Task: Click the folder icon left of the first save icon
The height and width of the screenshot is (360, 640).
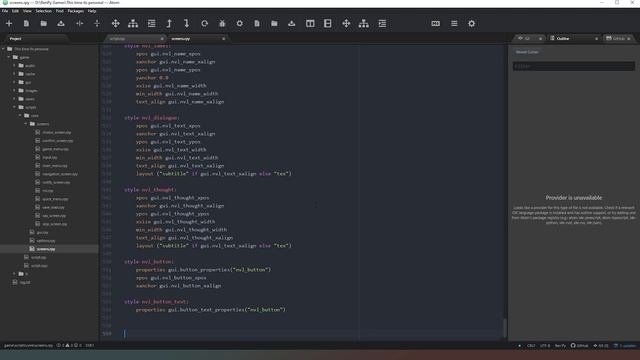Action: point(43,24)
